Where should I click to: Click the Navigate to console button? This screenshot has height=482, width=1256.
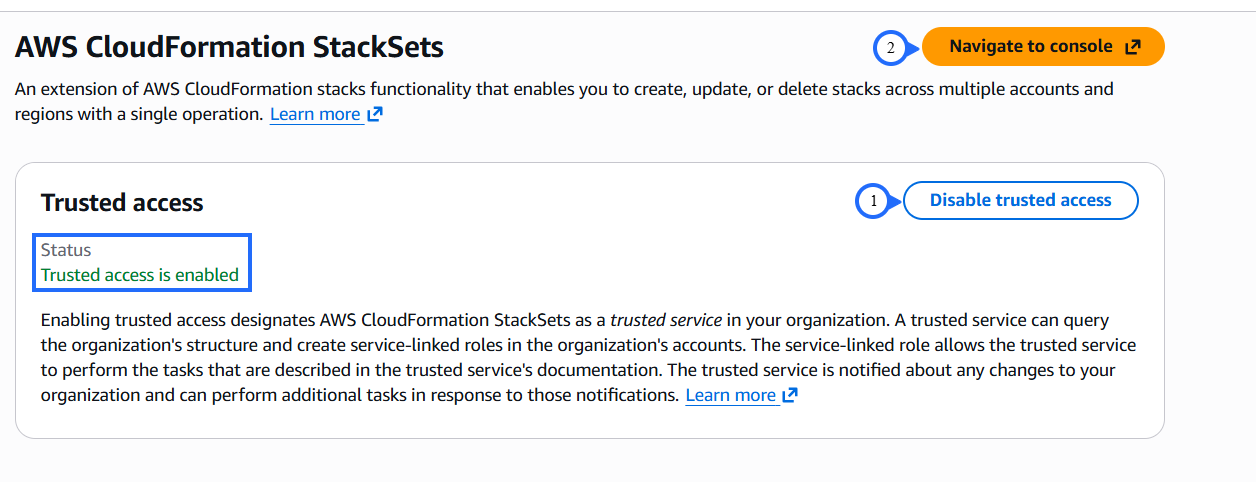tap(1030, 47)
